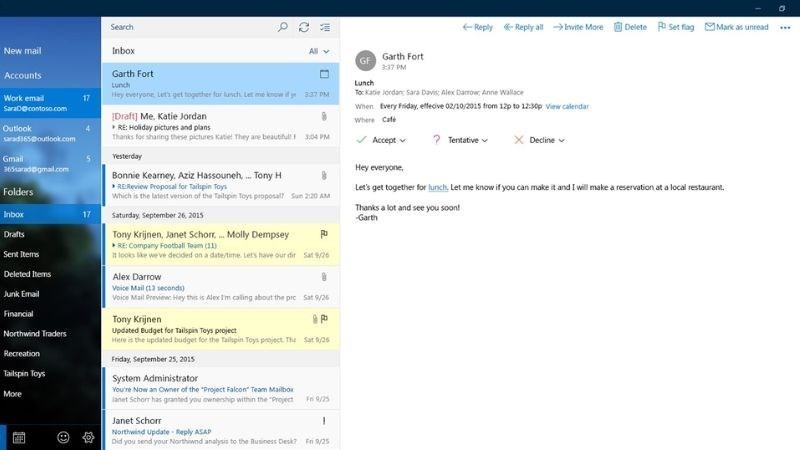This screenshot has height=450, width=800.
Task: Set flag on the open message
Action: (676, 27)
